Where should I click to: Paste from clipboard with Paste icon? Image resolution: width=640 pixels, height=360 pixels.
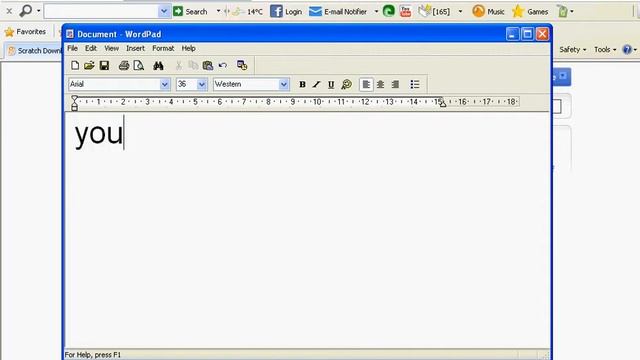coord(208,65)
